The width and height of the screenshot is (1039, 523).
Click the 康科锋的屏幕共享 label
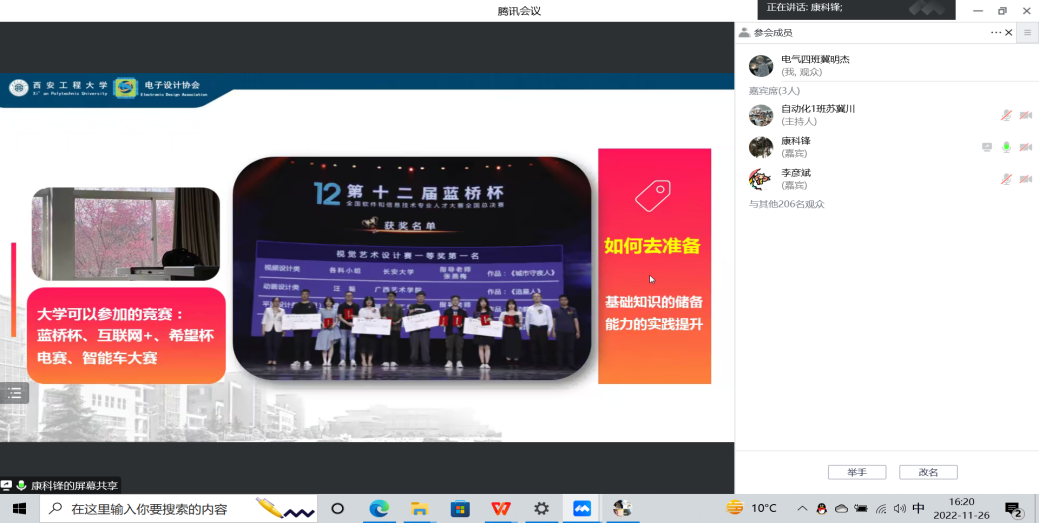[x=74, y=485]
